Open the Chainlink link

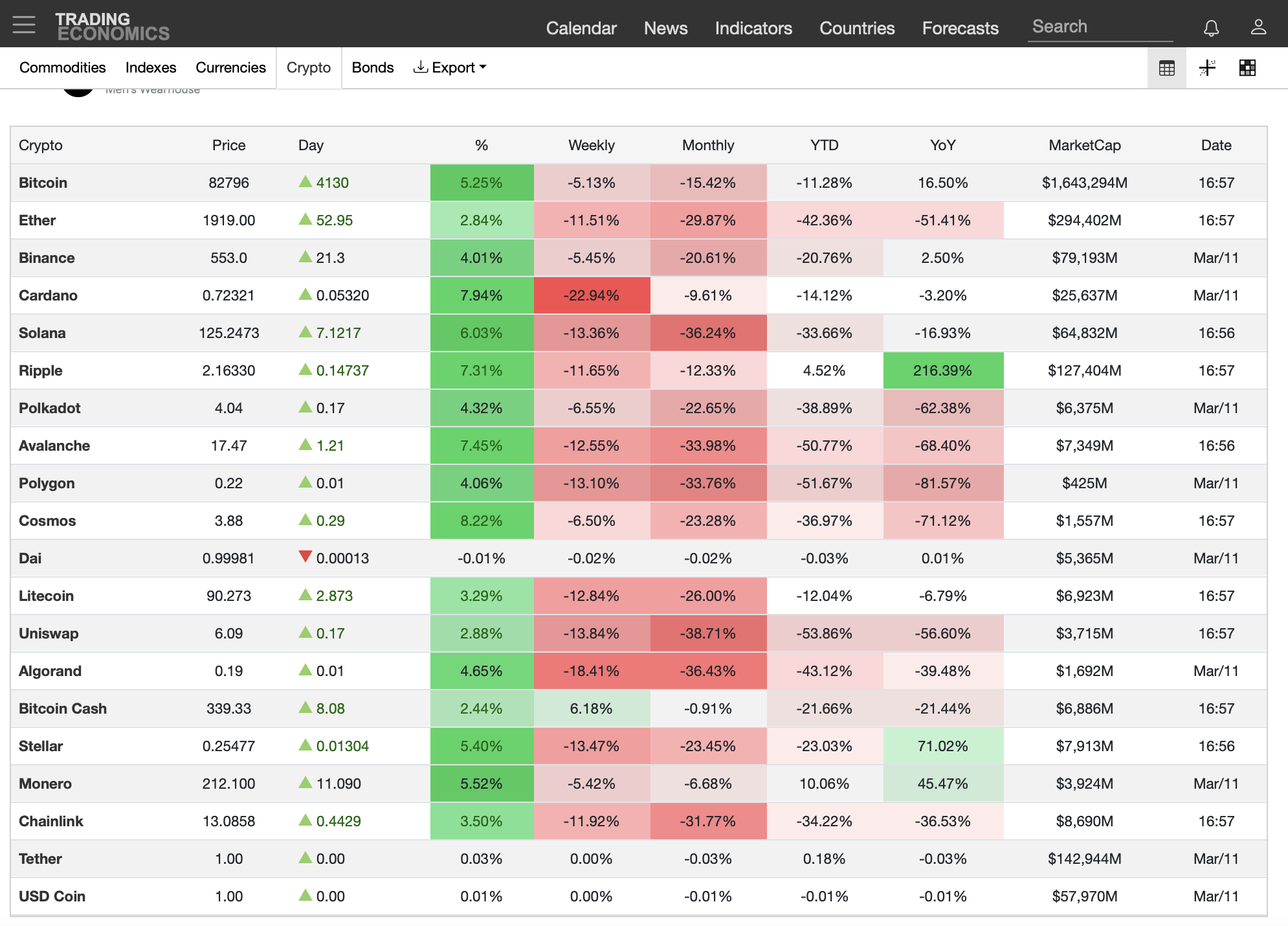tap(51, 821)
